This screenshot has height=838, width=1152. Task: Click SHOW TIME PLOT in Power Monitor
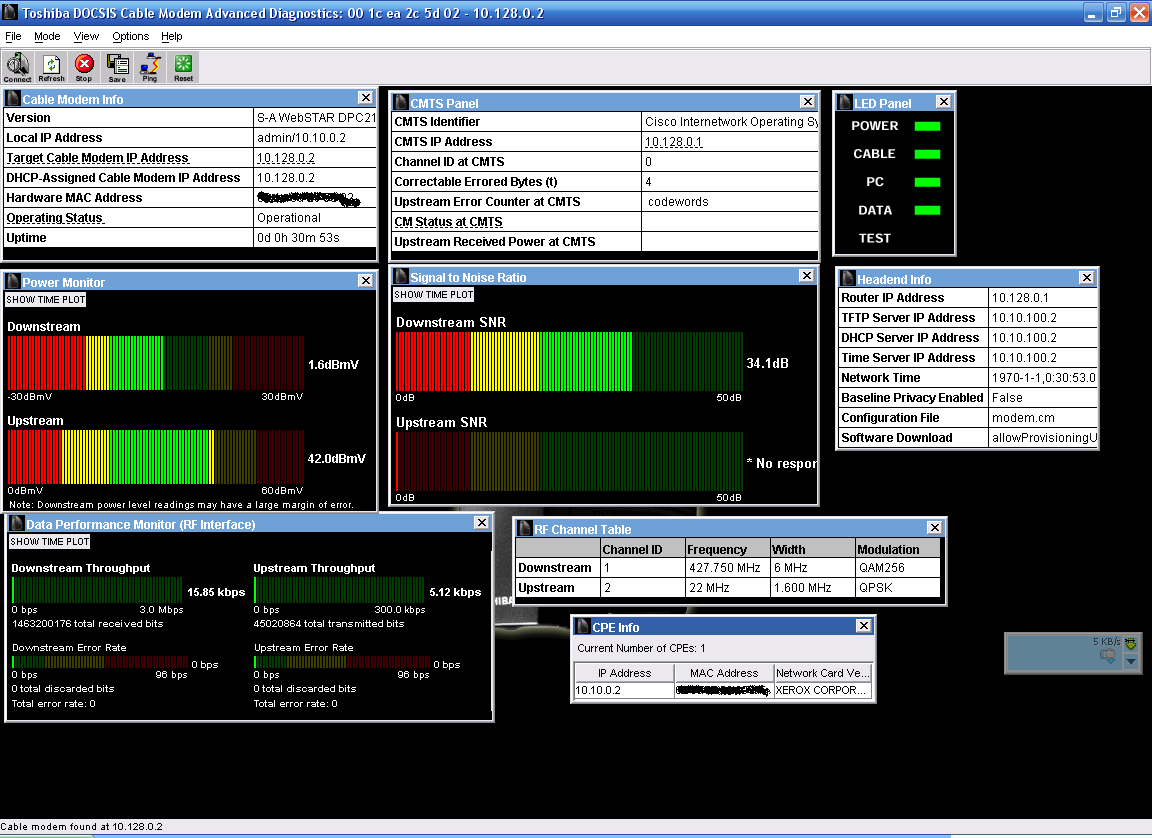pyautogui.click(x=46, y=300)
